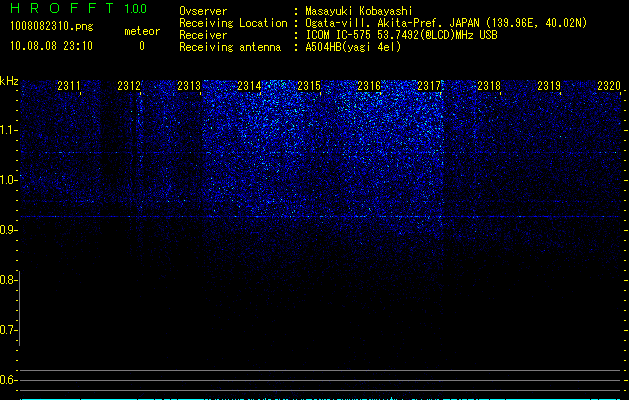Click the Receiving Location label
The width and height of the screenshot is (629, 400).
click(233, 23)
